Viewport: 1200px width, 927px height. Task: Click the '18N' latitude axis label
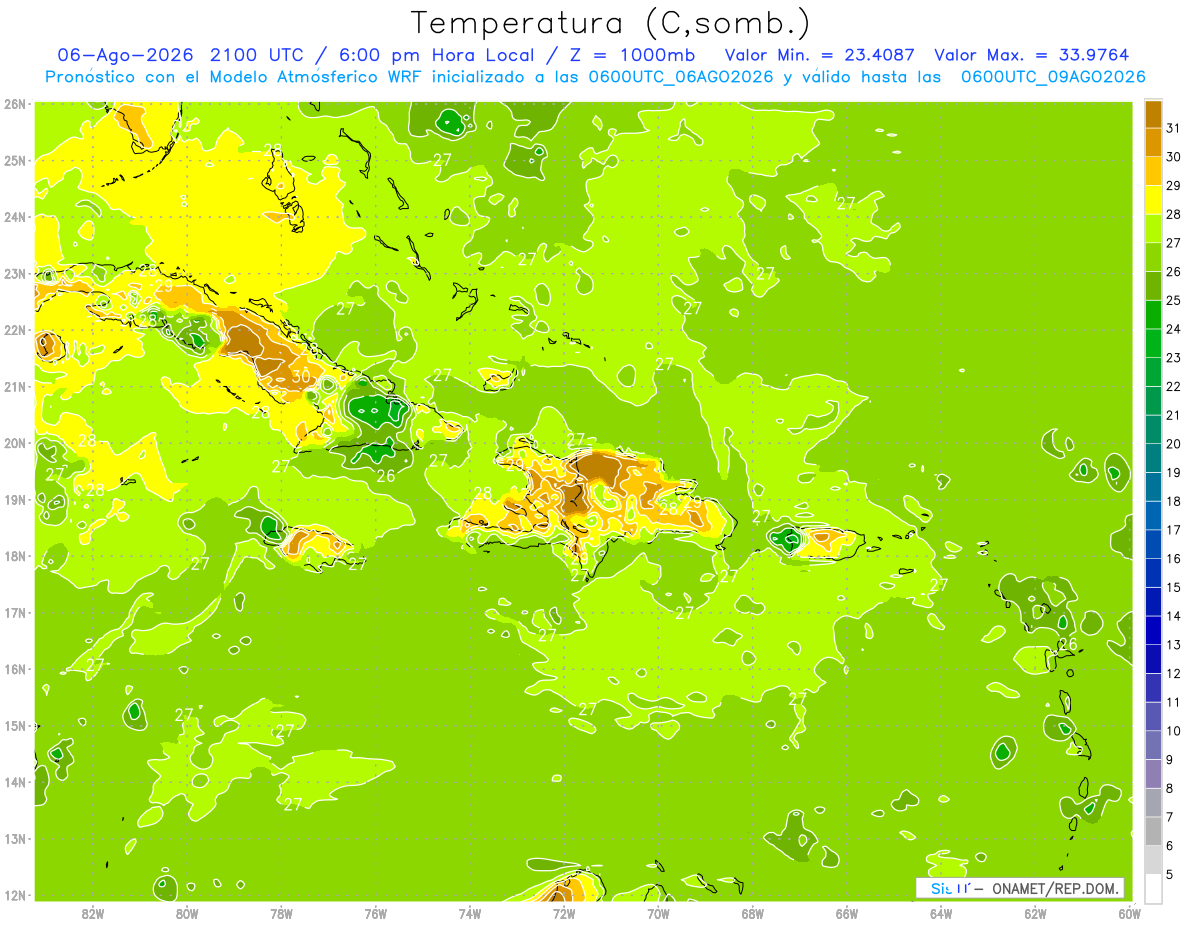14,556
